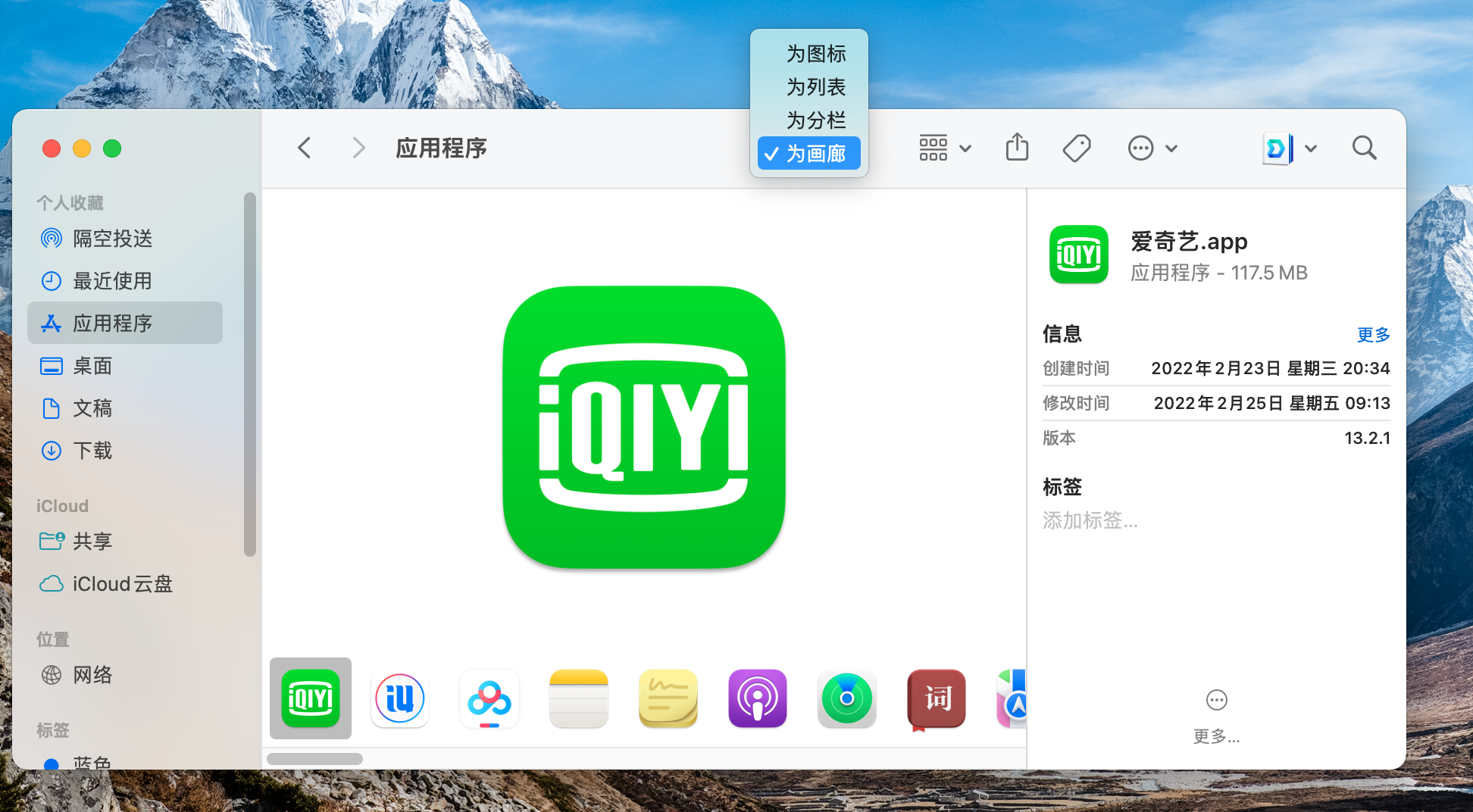
Task: Select the purple Podcasts app thumbnail
Action: [x=758, y=698]
